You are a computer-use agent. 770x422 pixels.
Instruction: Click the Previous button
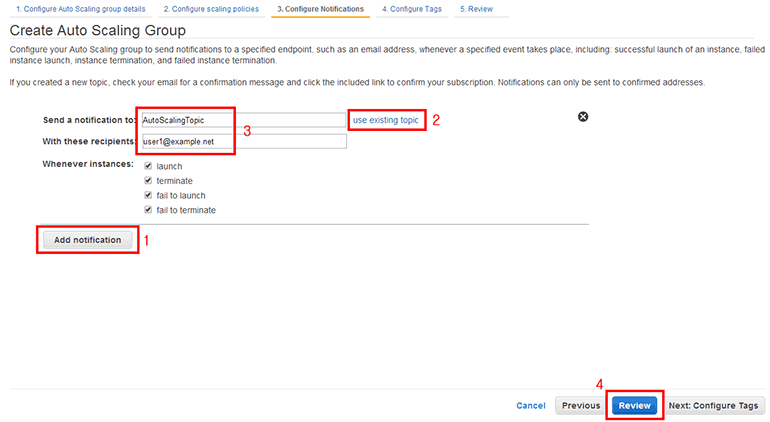point(580,406)
